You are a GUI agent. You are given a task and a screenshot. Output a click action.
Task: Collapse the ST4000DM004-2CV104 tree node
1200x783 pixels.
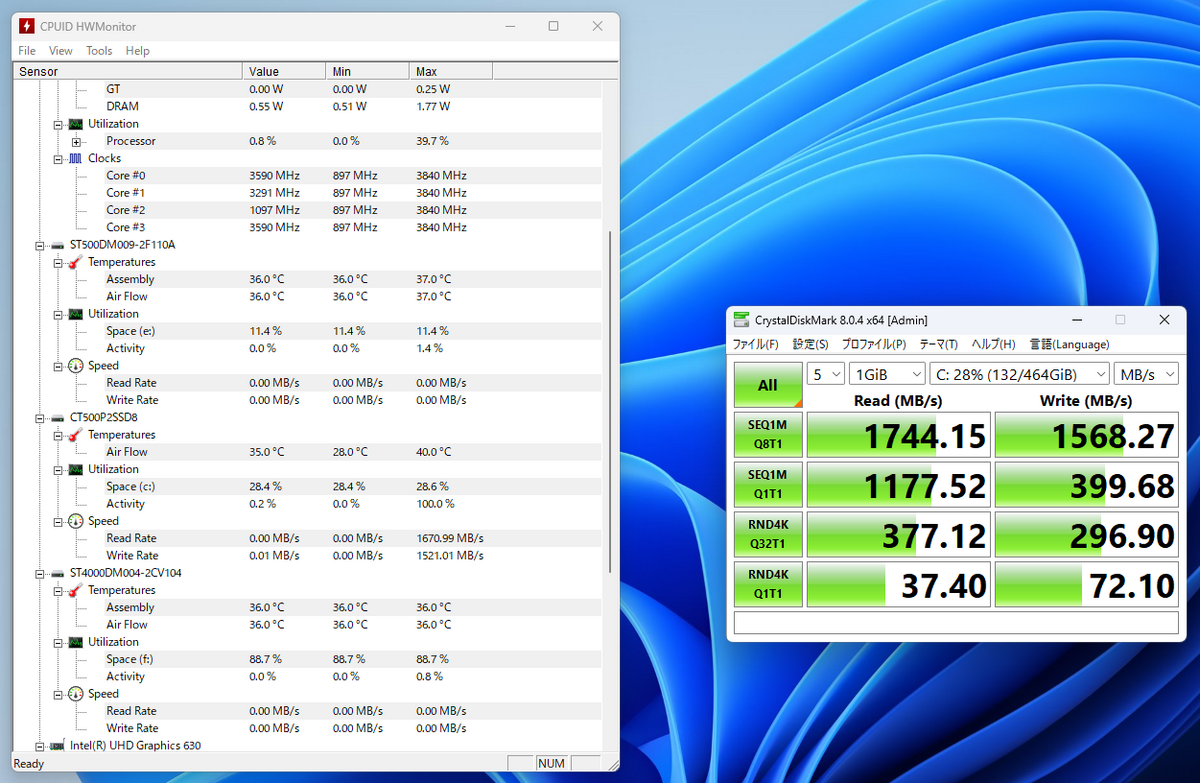[40, 573]
